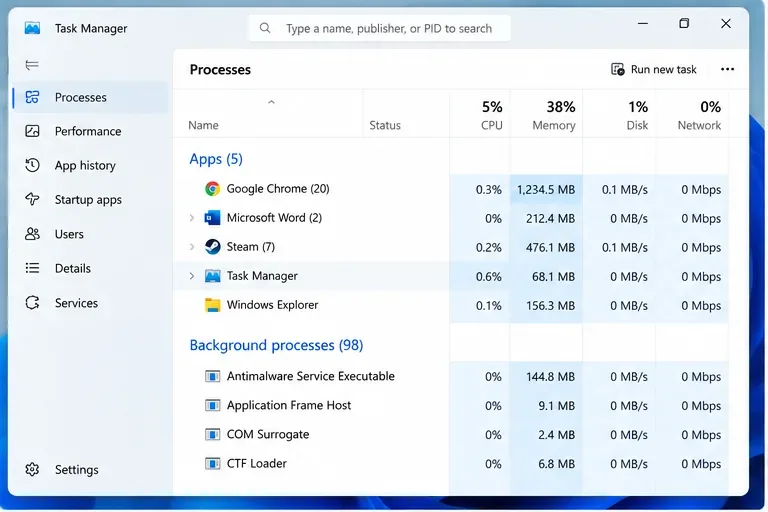Select the Windows Explorer process name

[x=272, y=305]
